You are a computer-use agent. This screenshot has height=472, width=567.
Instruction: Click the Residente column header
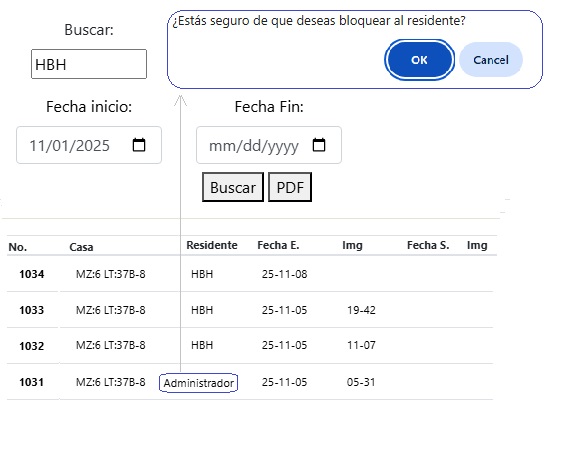pyautogui.click(x=212, y=245)
